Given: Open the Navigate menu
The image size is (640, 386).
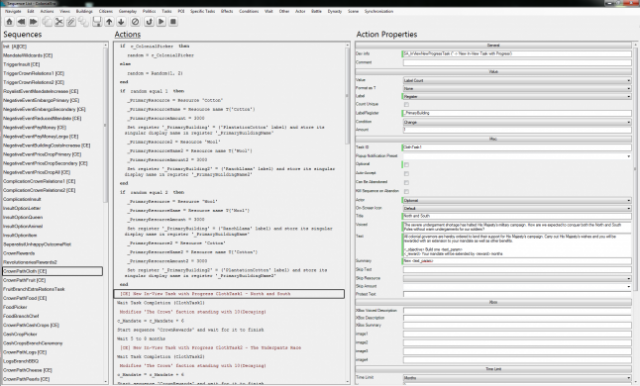Looking at the screenshot, I should [x=13, y=11].
